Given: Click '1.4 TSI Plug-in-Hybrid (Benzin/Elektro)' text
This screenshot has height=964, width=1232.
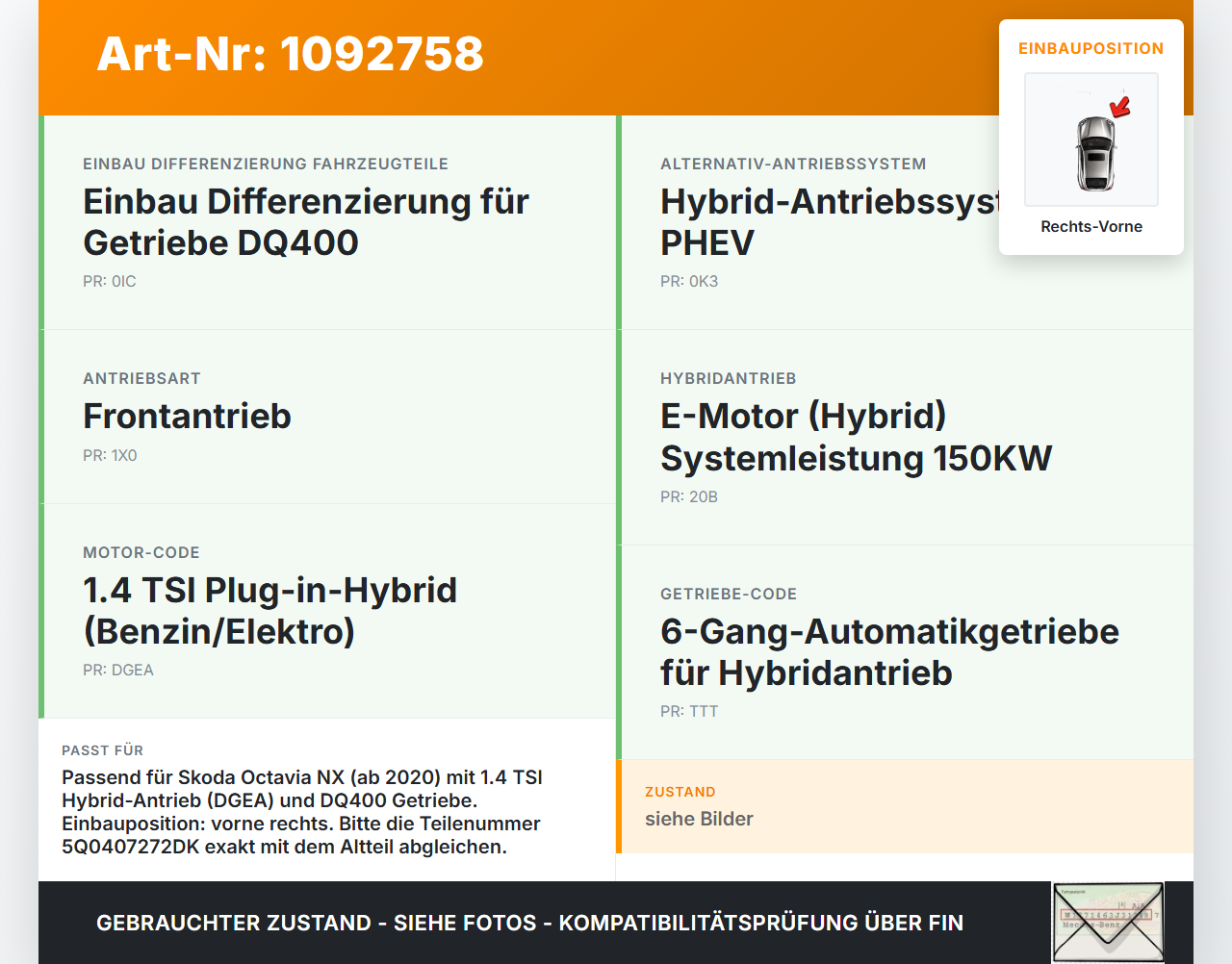Looking at the screenshot, I should click(269, 611).
